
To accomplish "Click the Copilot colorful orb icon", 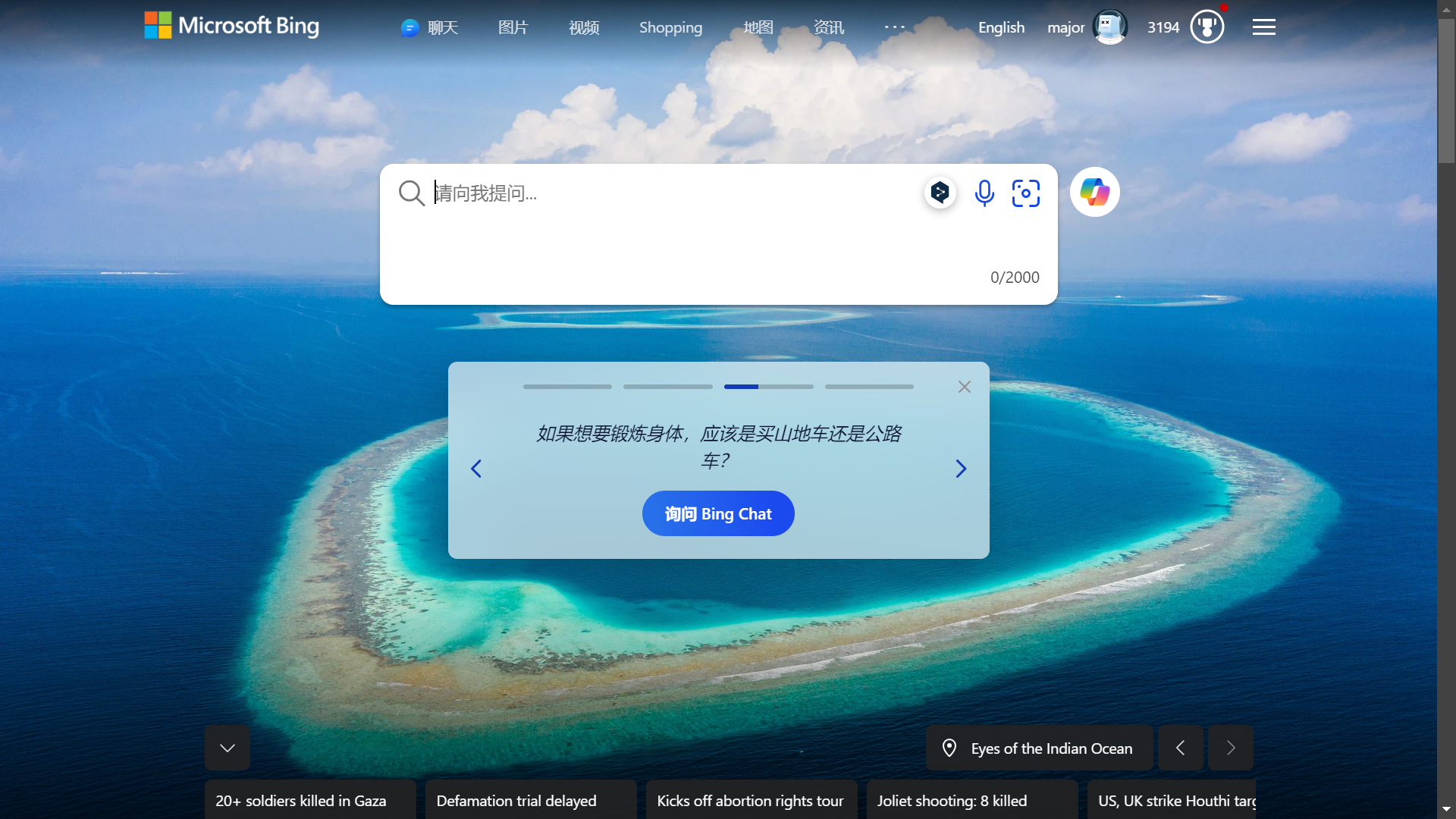I will coord(1094,192).
